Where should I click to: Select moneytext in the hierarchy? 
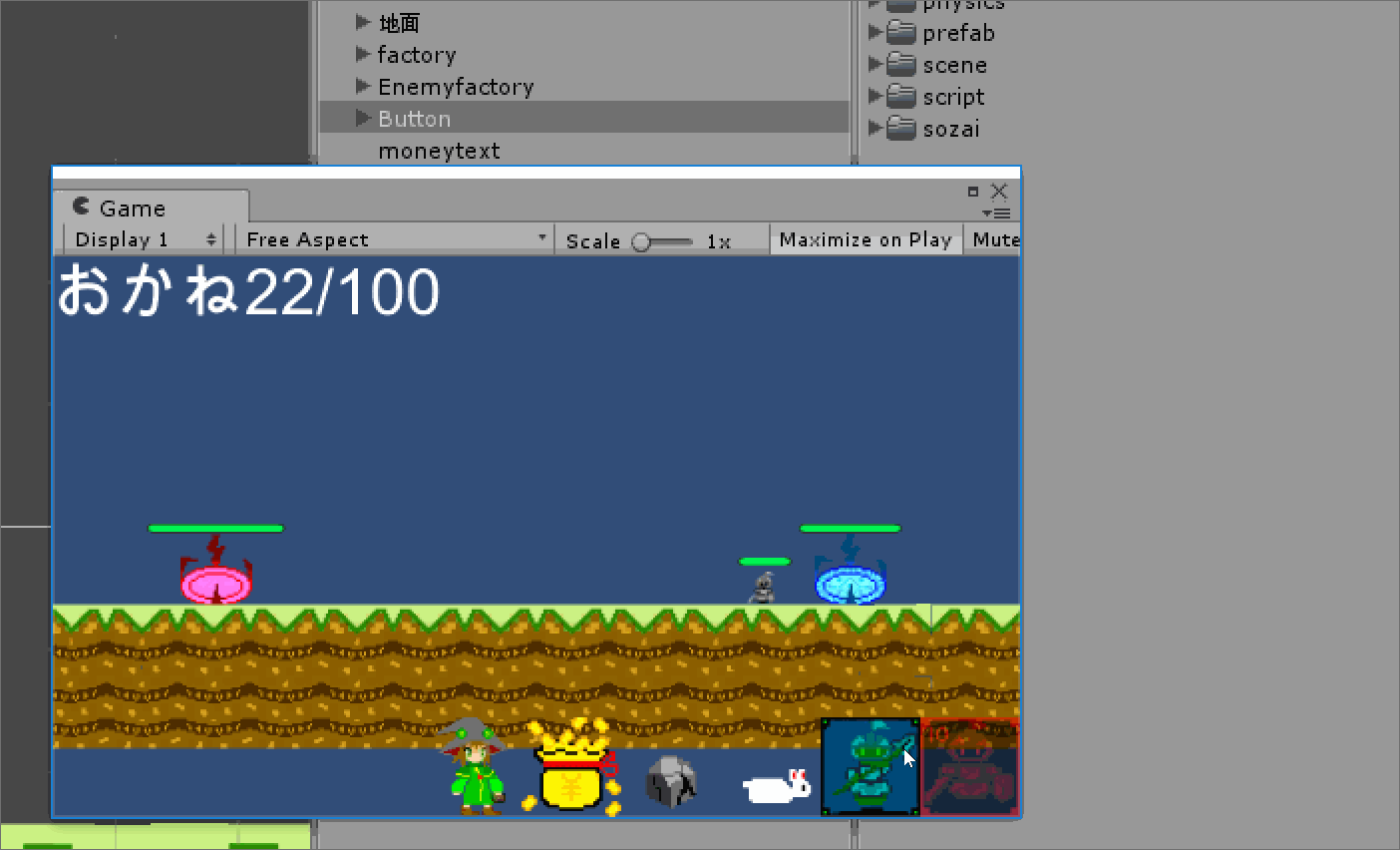pos(439,151)
